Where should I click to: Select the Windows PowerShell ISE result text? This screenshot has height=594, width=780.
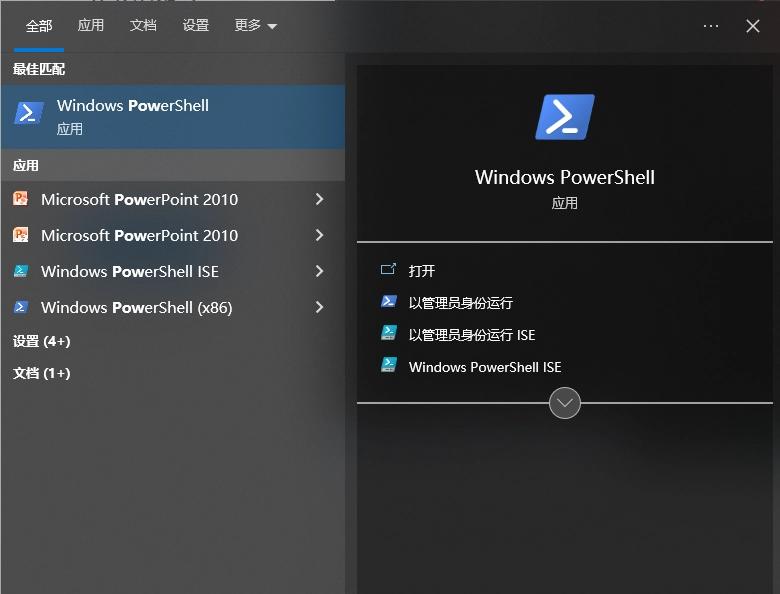130,272
